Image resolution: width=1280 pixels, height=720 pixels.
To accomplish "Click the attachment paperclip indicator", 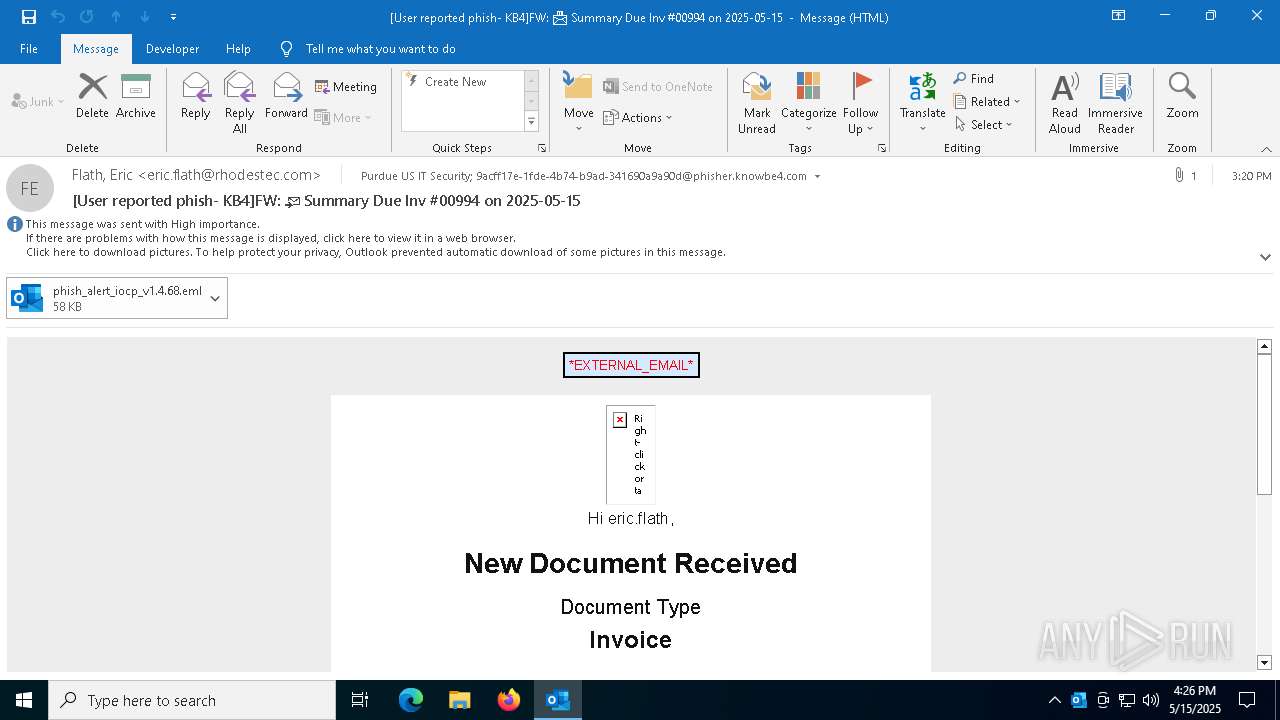I will tap(1185, 175).
